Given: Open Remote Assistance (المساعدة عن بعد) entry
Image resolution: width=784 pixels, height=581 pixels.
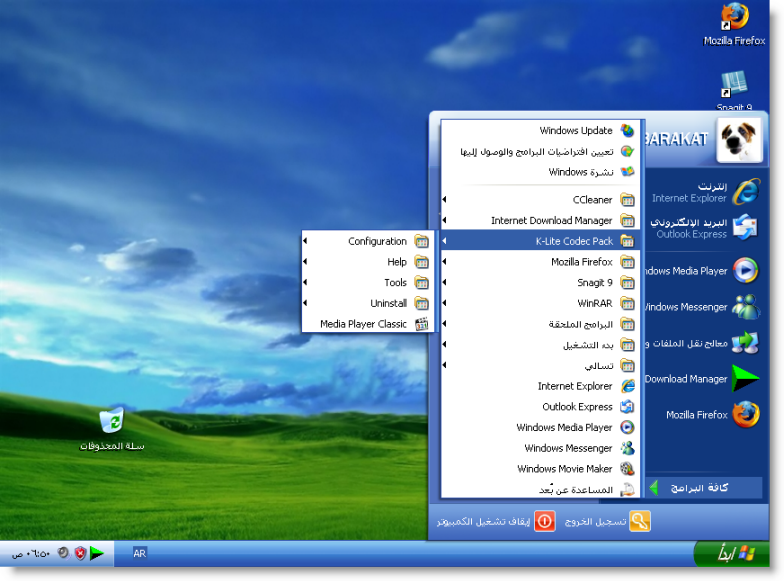Looking at the screenshot, I should 540,490.
